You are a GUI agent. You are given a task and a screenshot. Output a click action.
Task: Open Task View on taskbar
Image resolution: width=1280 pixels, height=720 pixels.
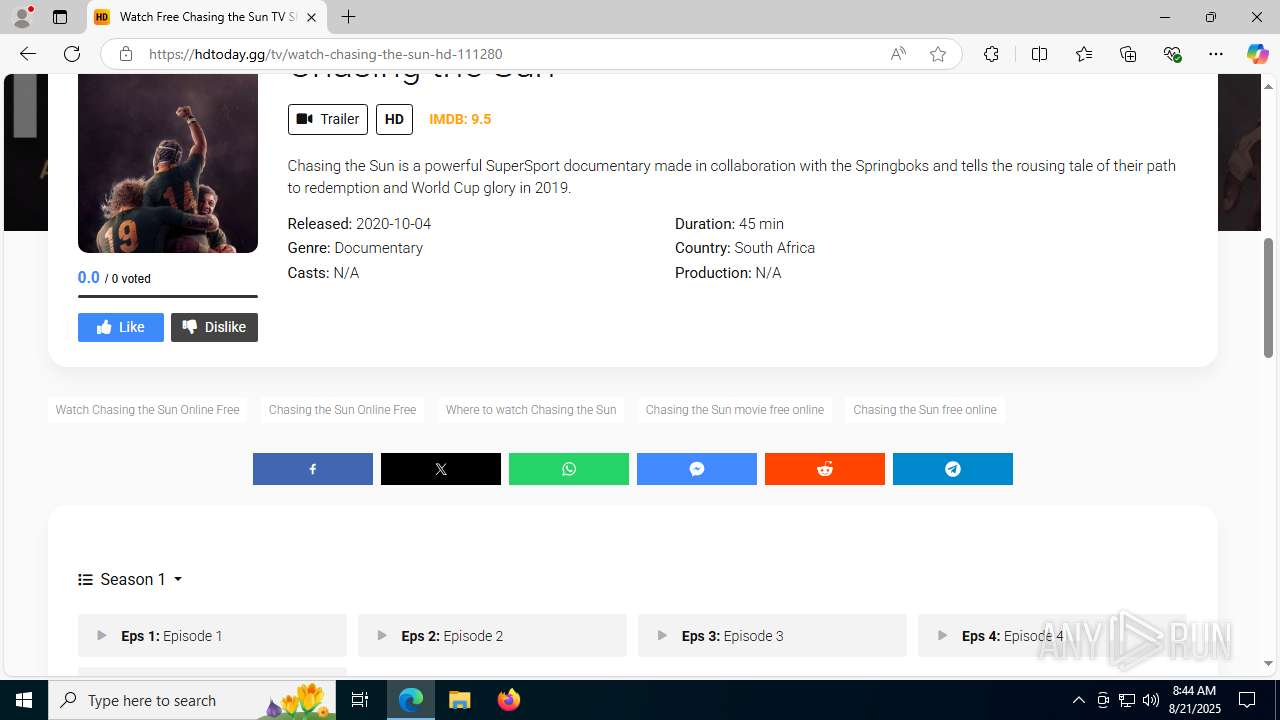(x=360, y=700)
